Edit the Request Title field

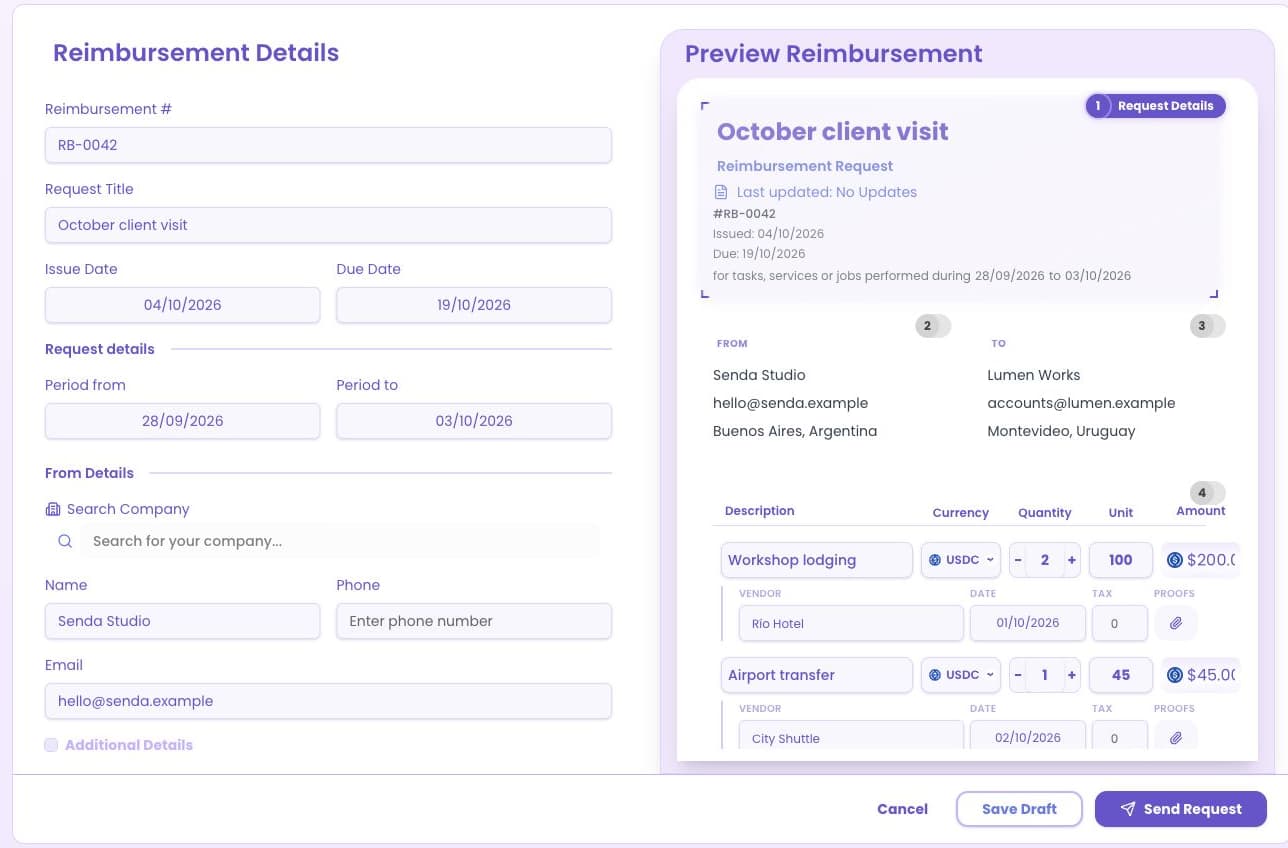point(328,225)
